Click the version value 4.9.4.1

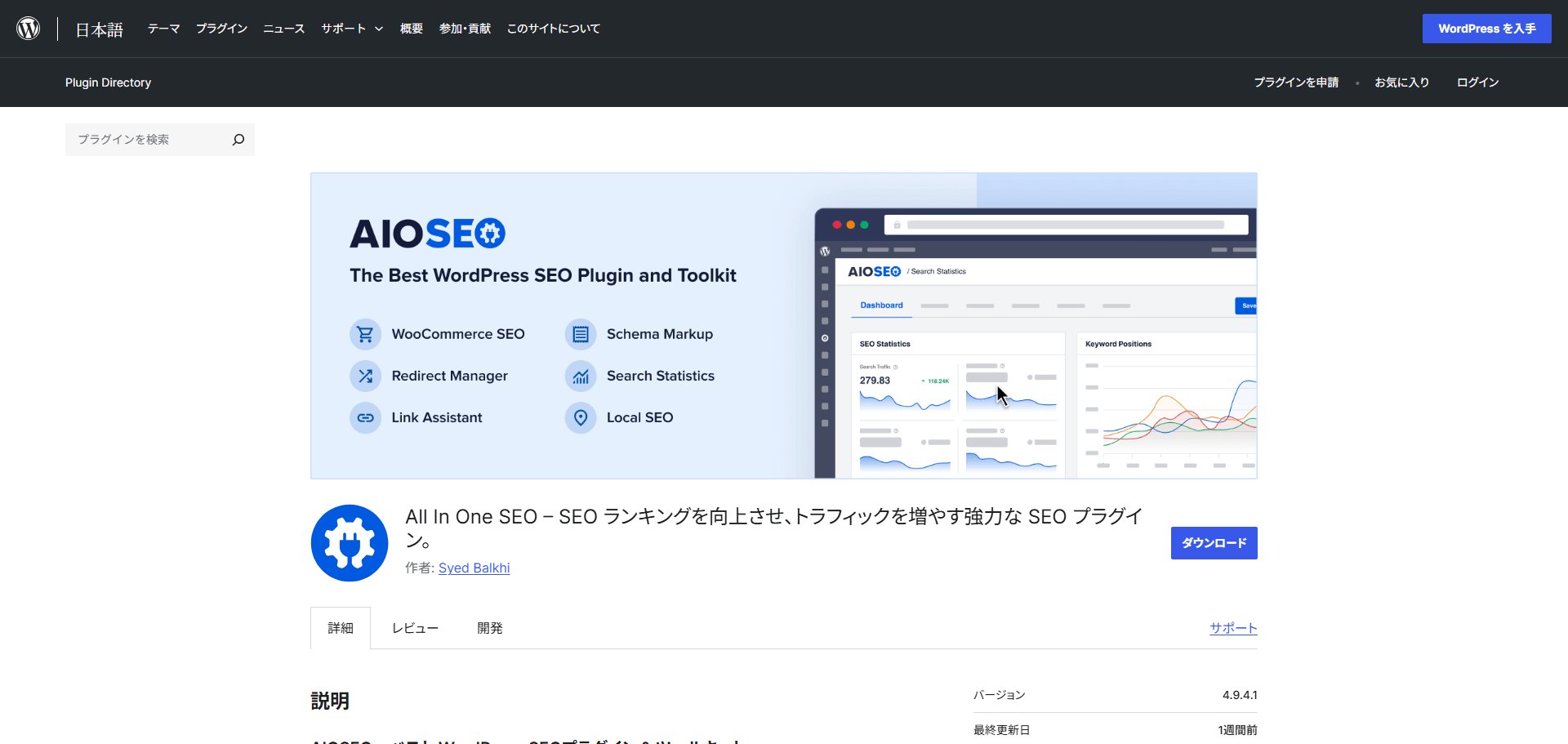point(1240,695)
